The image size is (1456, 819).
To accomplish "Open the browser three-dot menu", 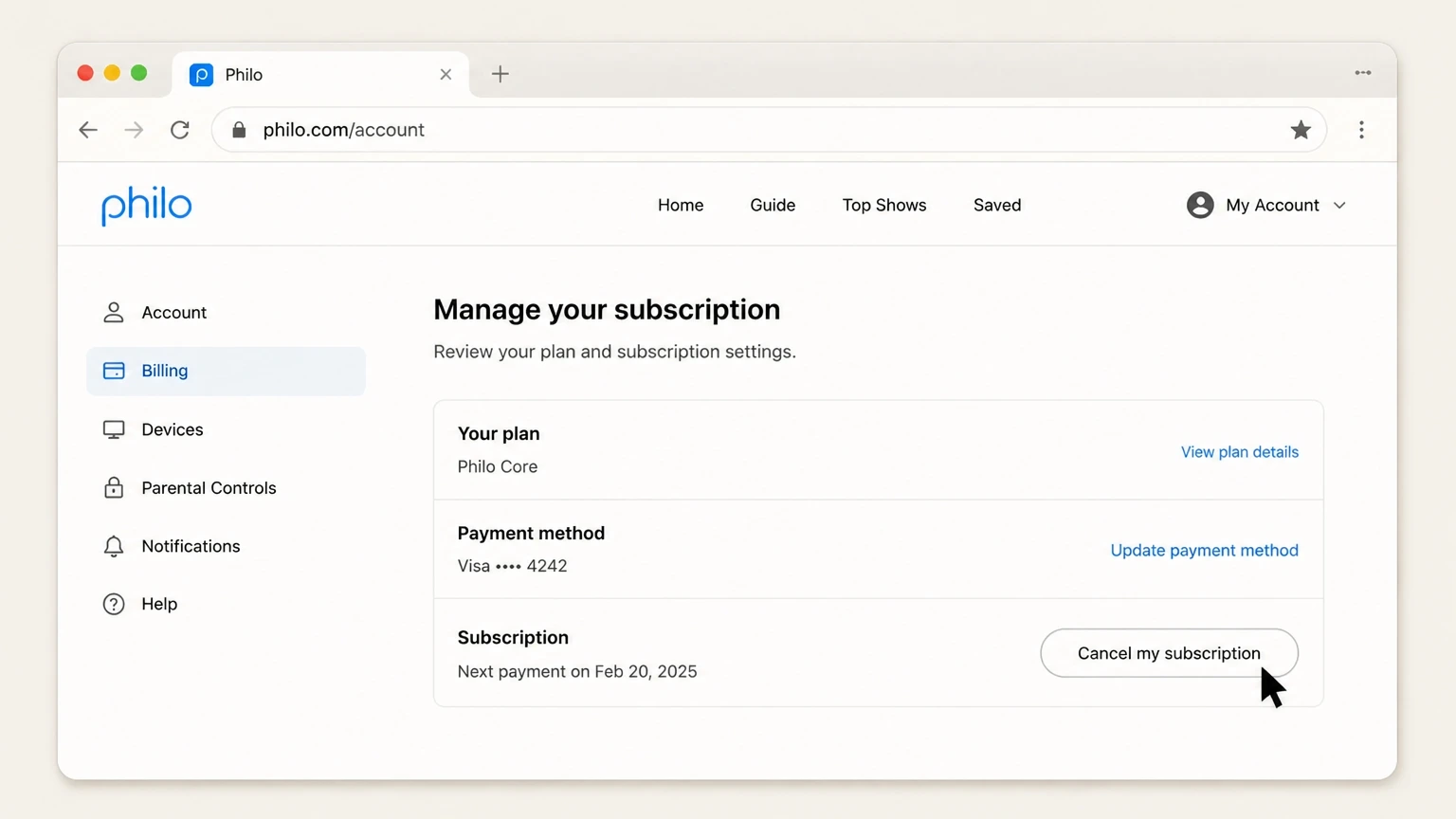I will [x=1361, y=130].
